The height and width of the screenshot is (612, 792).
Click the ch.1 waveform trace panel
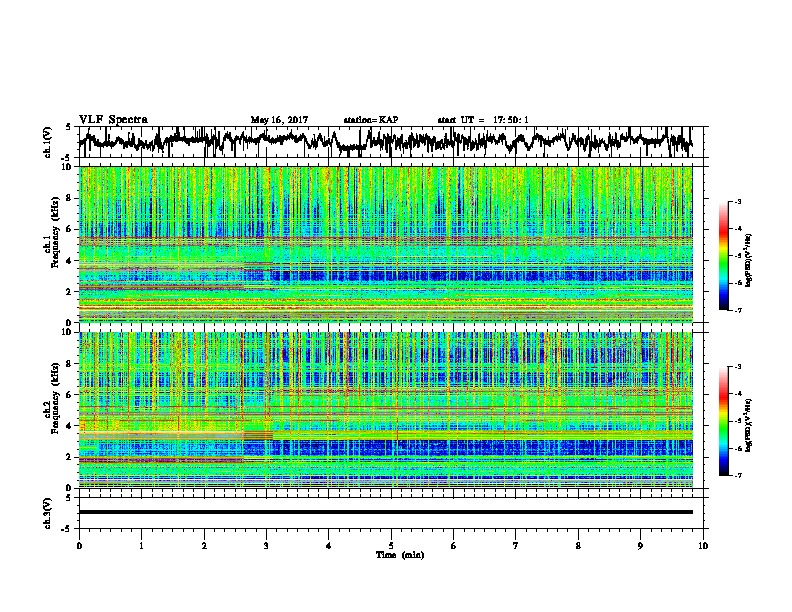point(390,142)
